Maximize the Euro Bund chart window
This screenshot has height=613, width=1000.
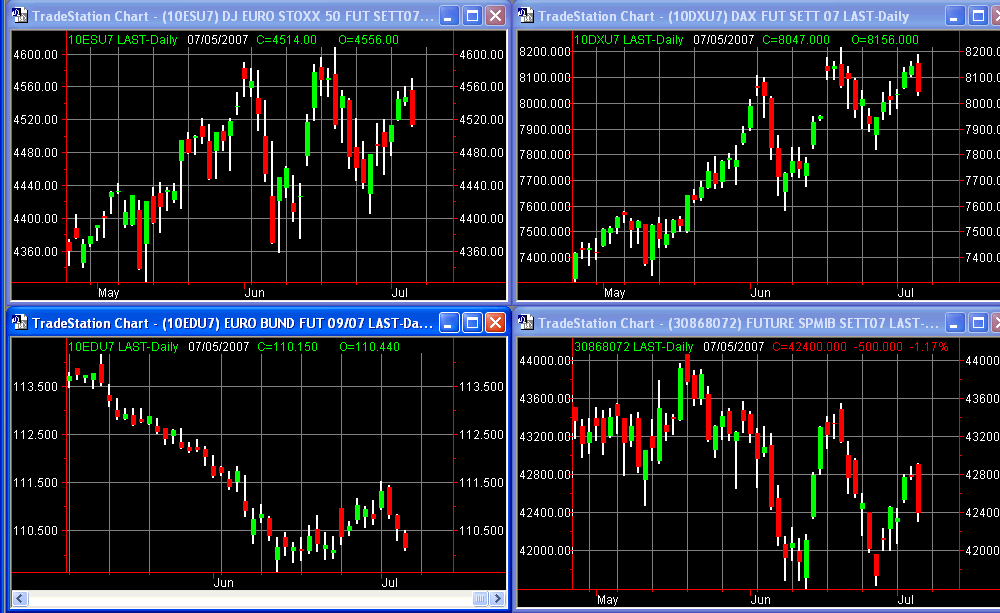(x=473, y=323)
